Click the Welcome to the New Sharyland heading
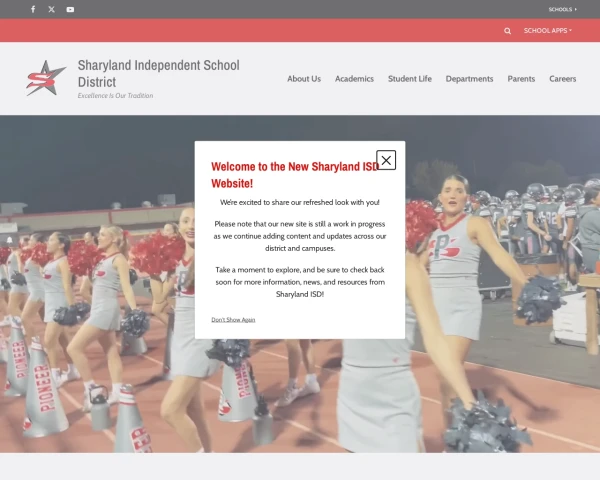The height and width of the screenshot is (480, 600). pyautogui.click(x=295, y=175)
